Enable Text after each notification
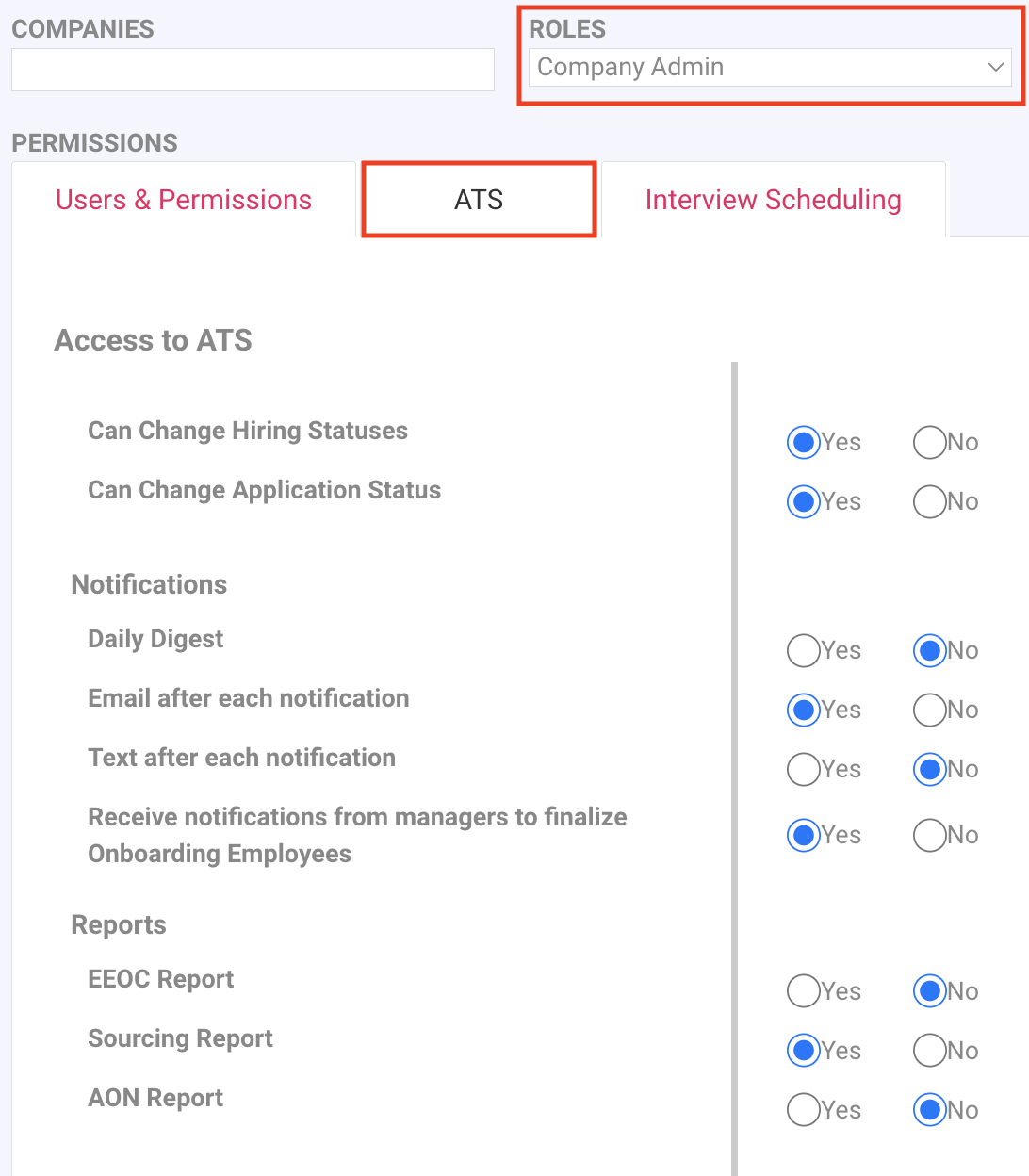The width and height of the screenshot is (1029, 1176). pos(803,769)
